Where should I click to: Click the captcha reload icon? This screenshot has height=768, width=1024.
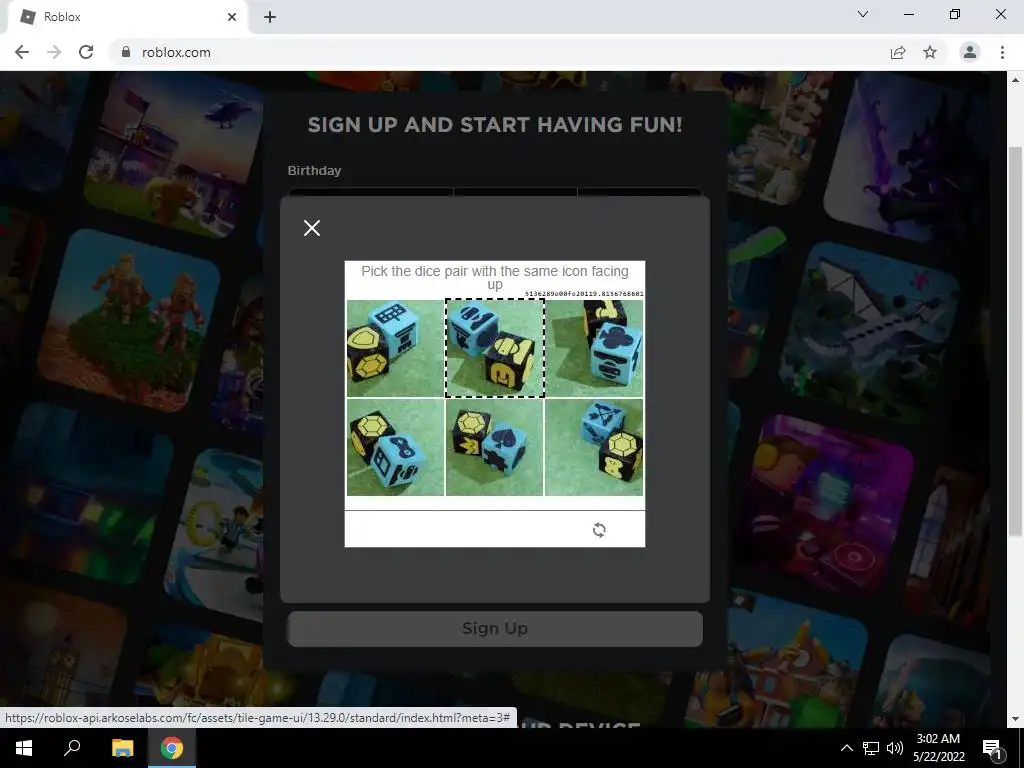click(x=599, y=530)
